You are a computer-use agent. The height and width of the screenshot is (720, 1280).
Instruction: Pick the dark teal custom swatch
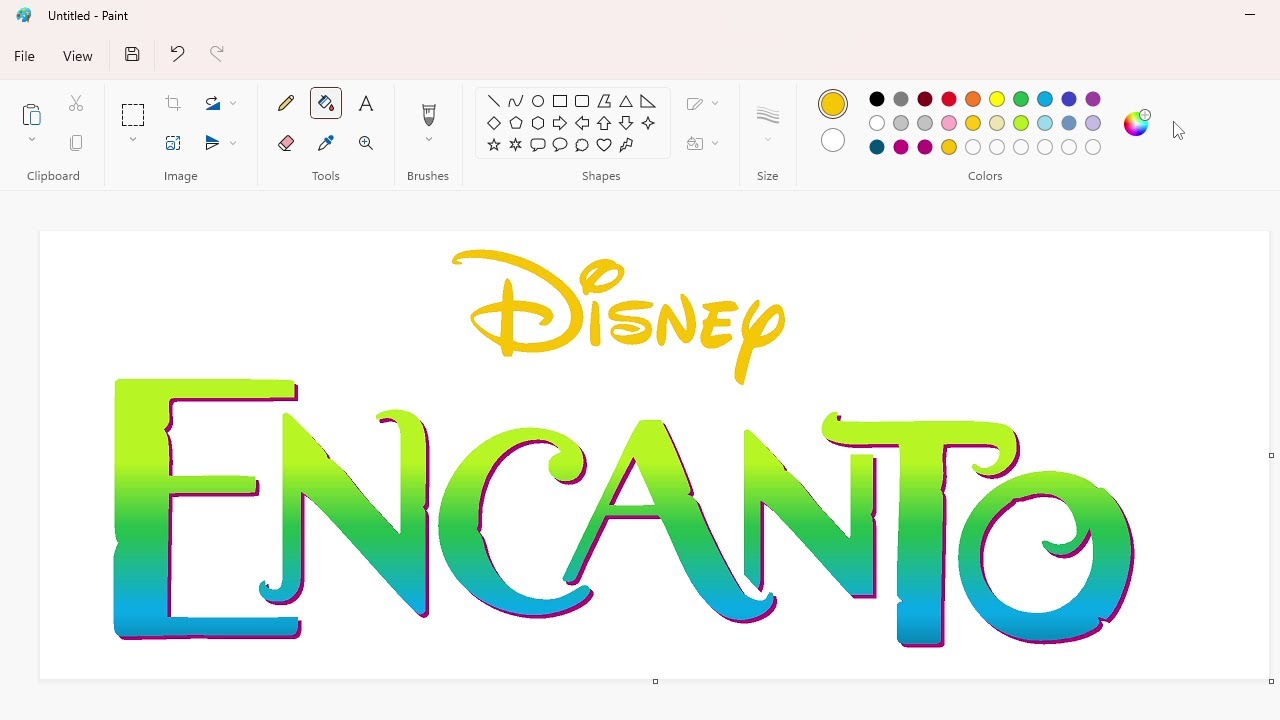click(877, 147)
